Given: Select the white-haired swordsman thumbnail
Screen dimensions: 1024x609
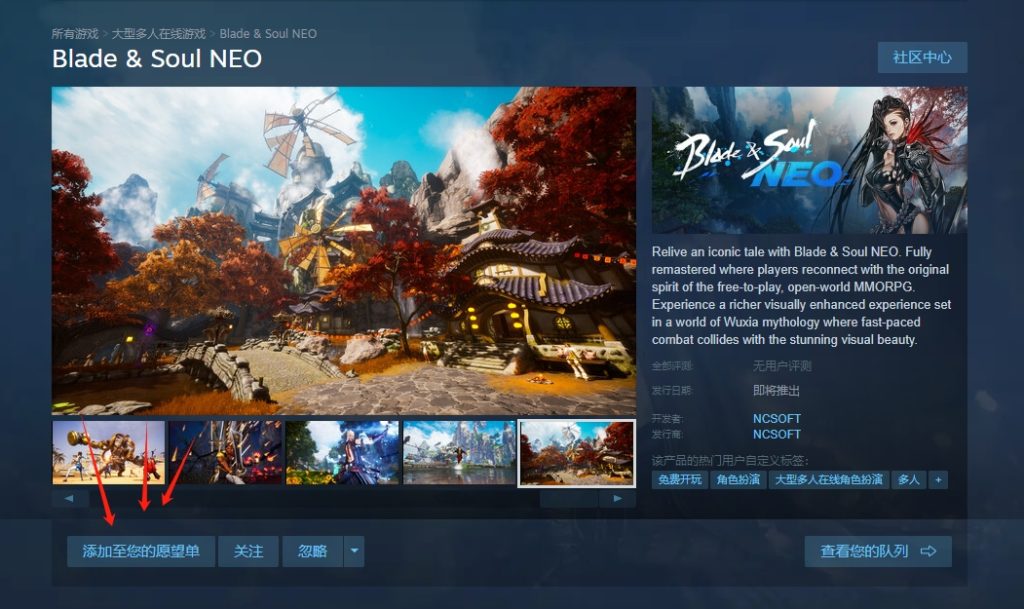Looking at the screenshot, I should (342, 452).
